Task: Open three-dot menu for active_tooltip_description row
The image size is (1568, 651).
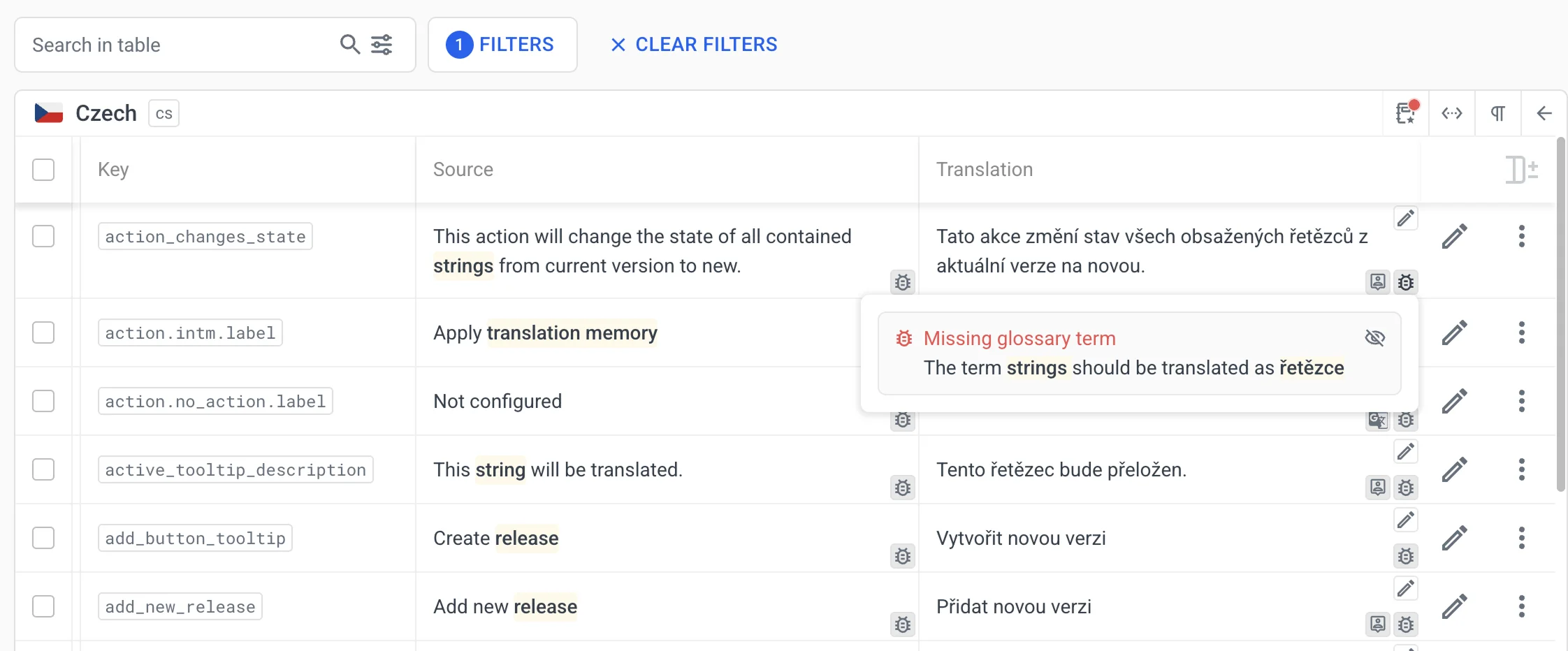Action: 1521,469
